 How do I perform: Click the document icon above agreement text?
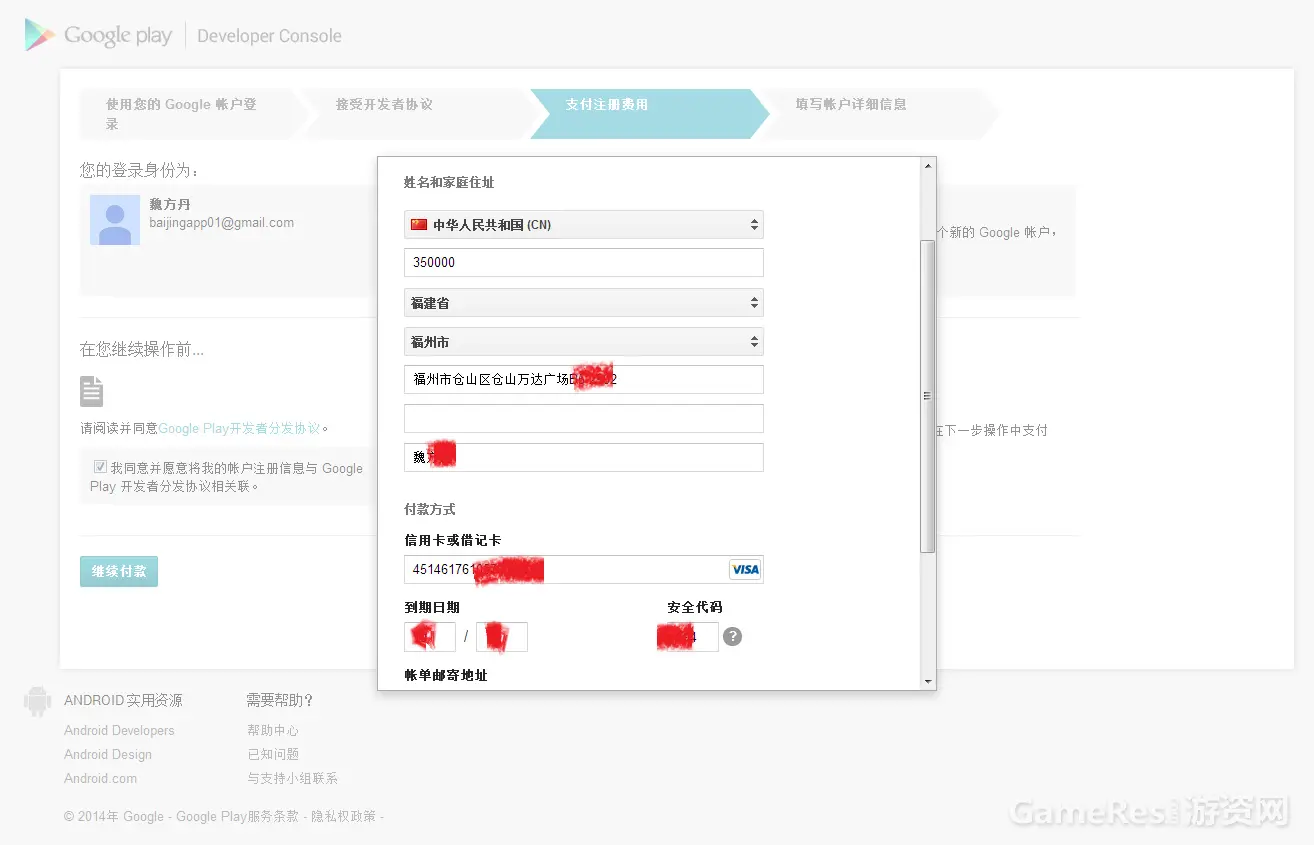92,391
